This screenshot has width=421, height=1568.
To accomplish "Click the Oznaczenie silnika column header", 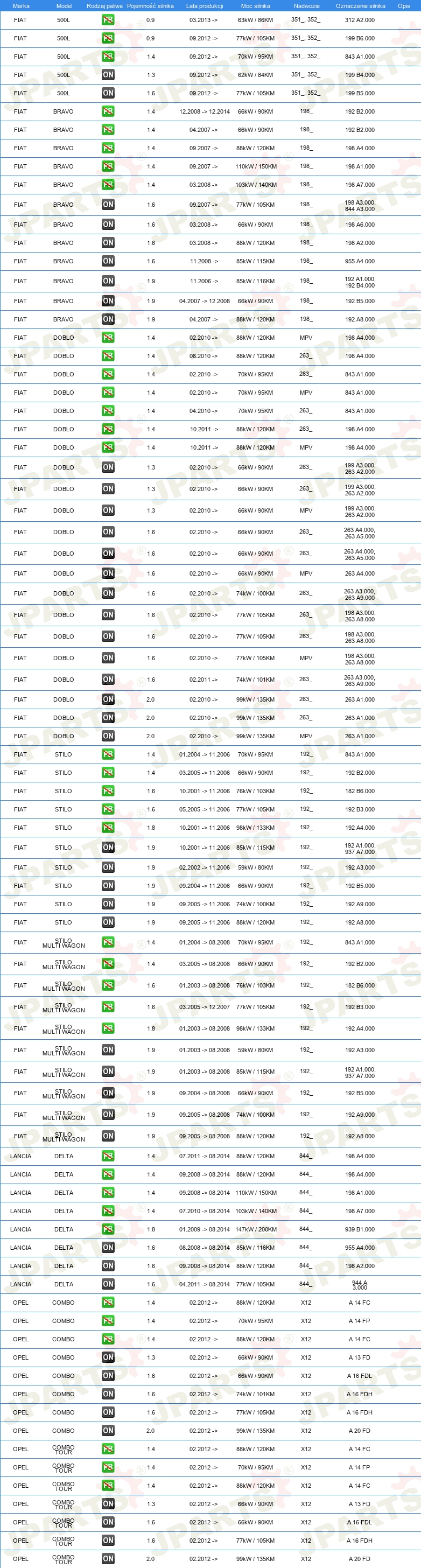I will pyautogui.click(x=360, y=6).
